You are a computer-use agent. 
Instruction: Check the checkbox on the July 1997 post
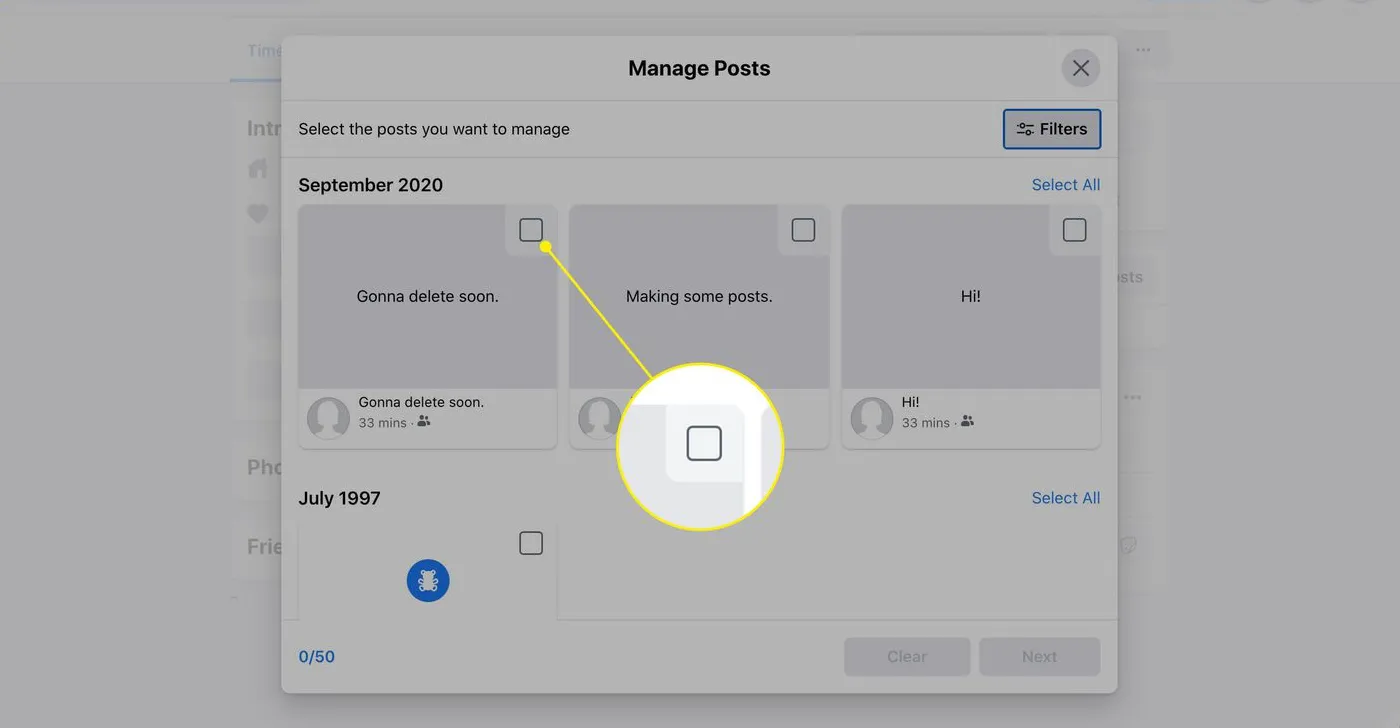click(530, 542)
